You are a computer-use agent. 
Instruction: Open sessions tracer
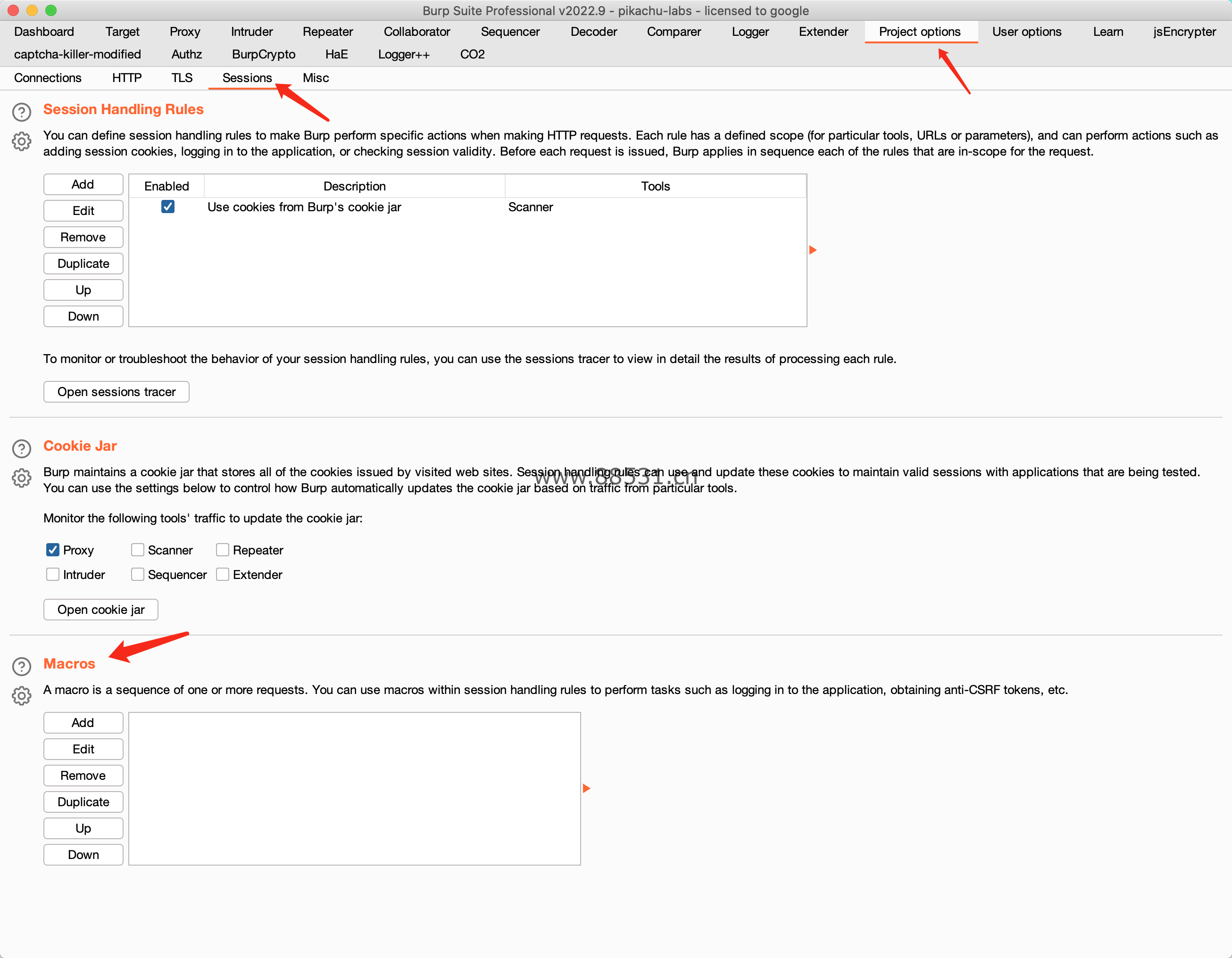coord(116,392)
